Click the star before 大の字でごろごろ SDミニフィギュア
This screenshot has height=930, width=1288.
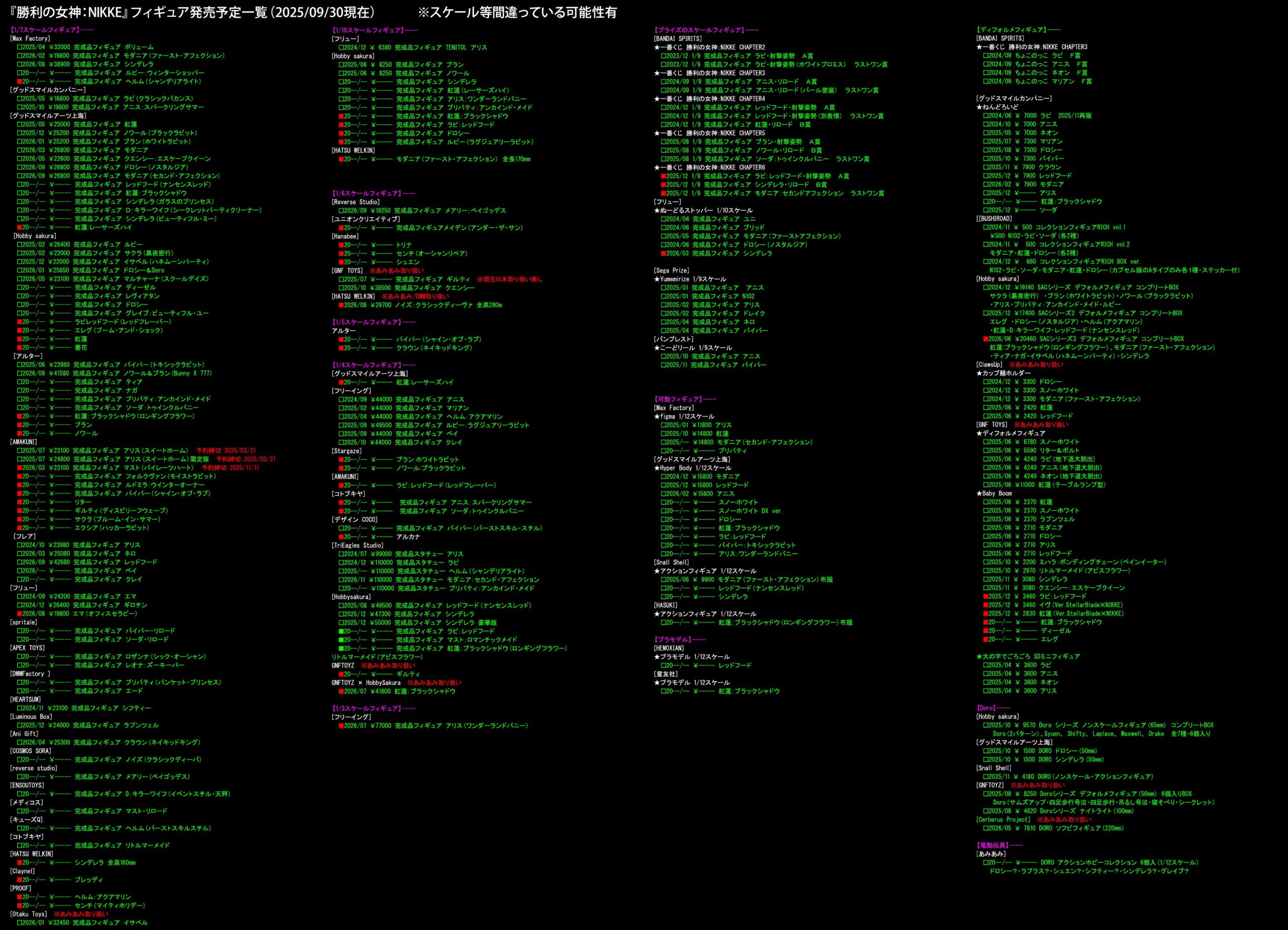coord(979,656)
